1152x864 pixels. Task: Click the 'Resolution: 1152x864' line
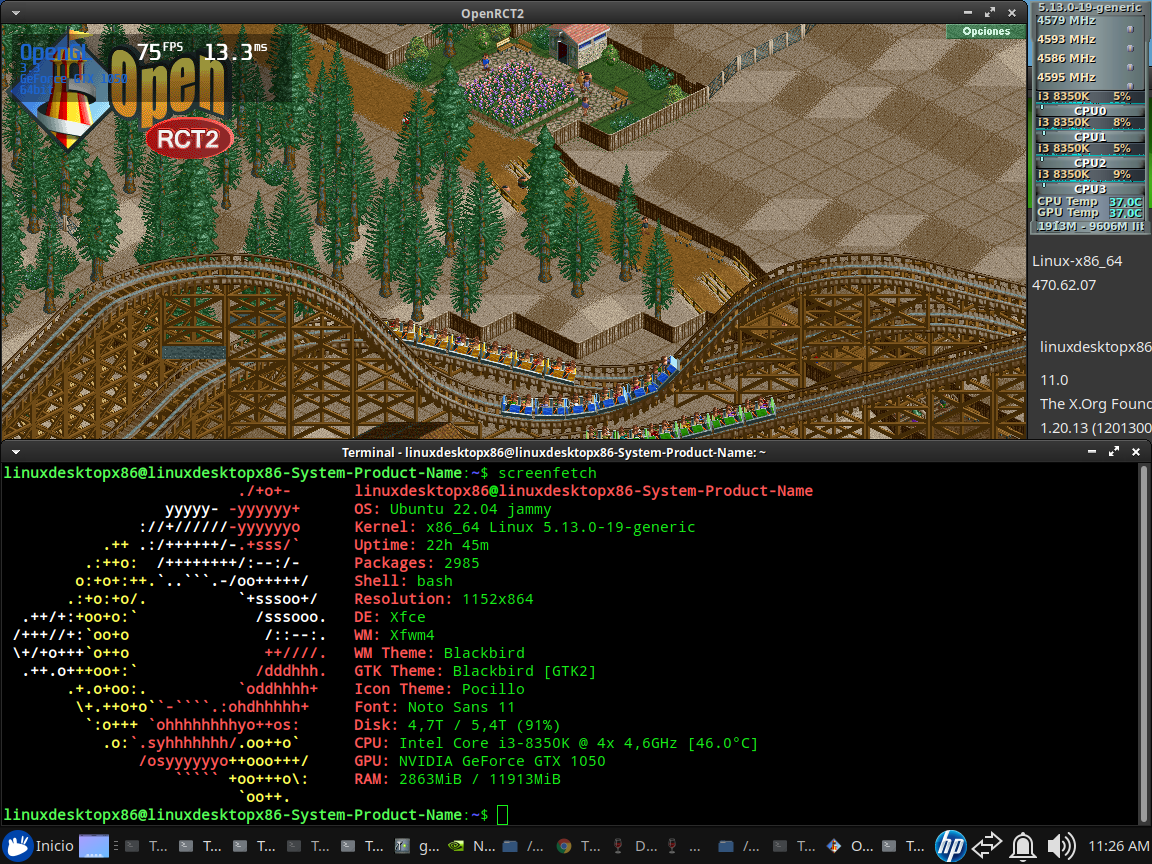[x=444, y=599]
